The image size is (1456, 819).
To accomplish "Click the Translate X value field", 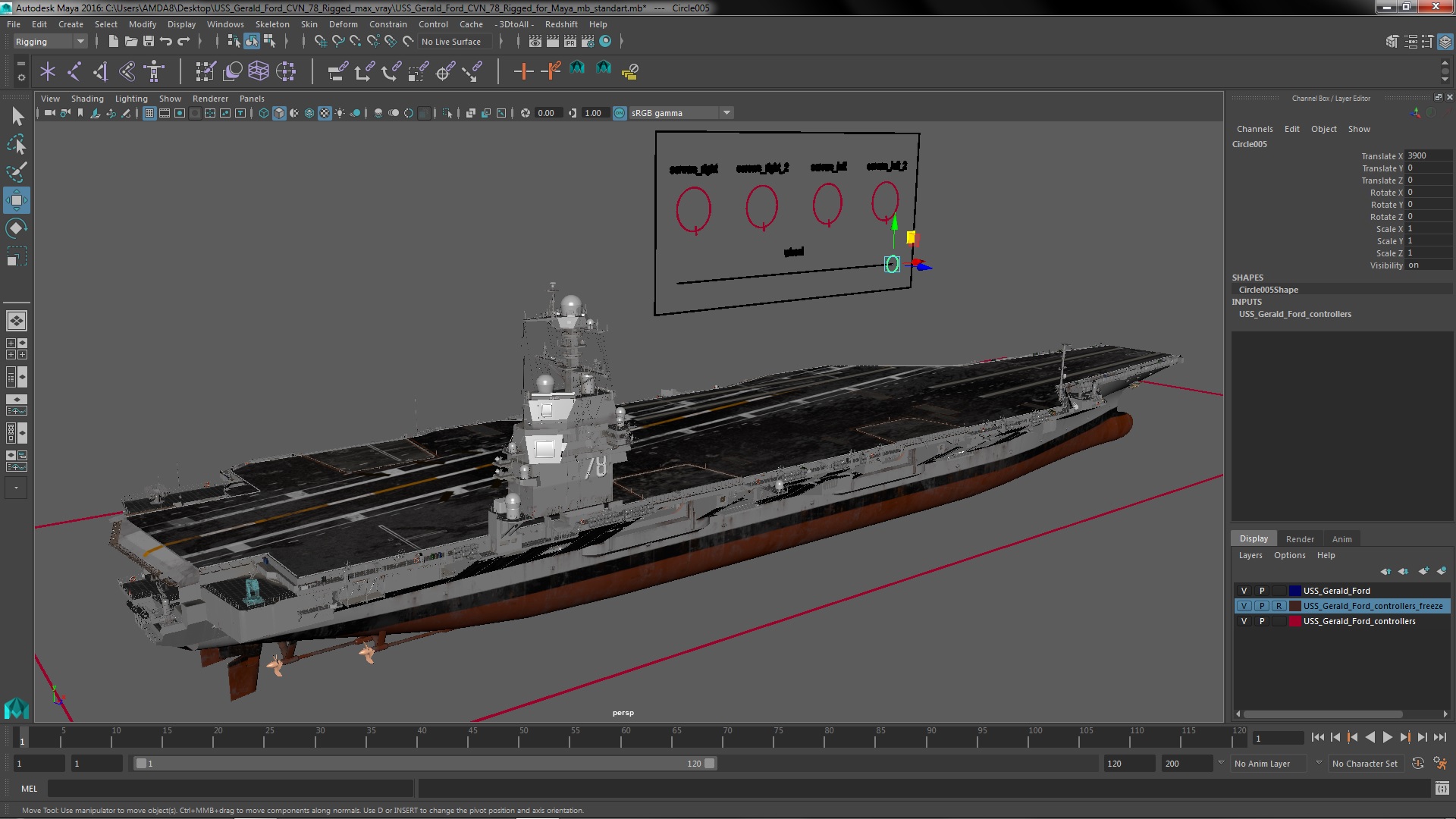I will click(x=1429, y=155).
